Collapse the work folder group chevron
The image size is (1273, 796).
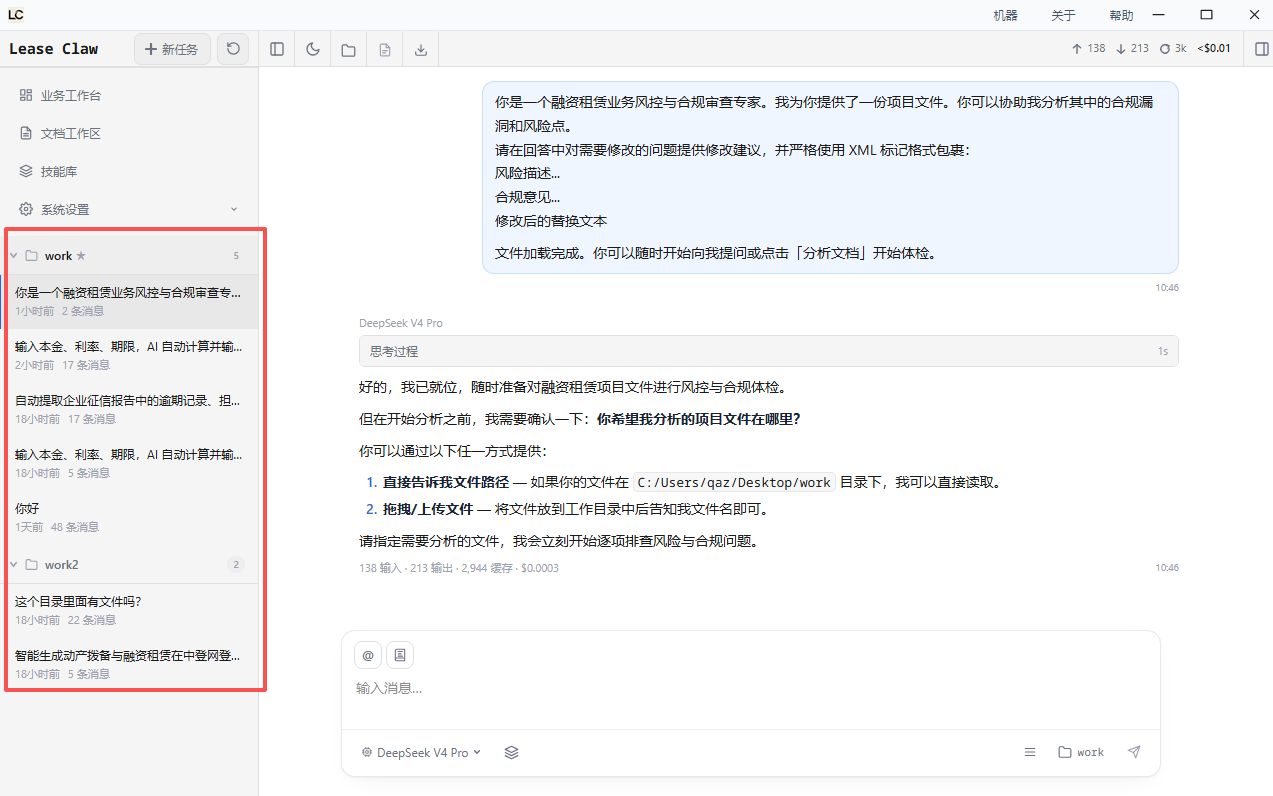tap(14, 256)
